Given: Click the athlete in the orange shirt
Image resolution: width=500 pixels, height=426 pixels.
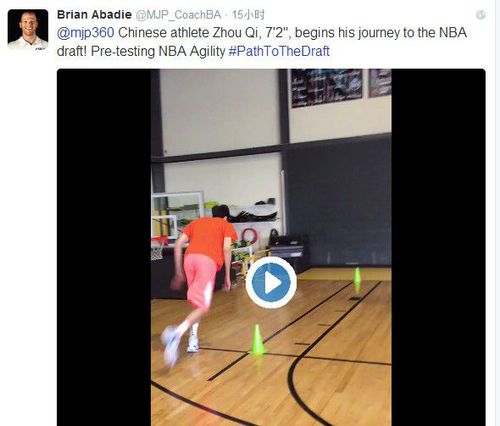Looking at the screenshot, I should coord(200,283).
